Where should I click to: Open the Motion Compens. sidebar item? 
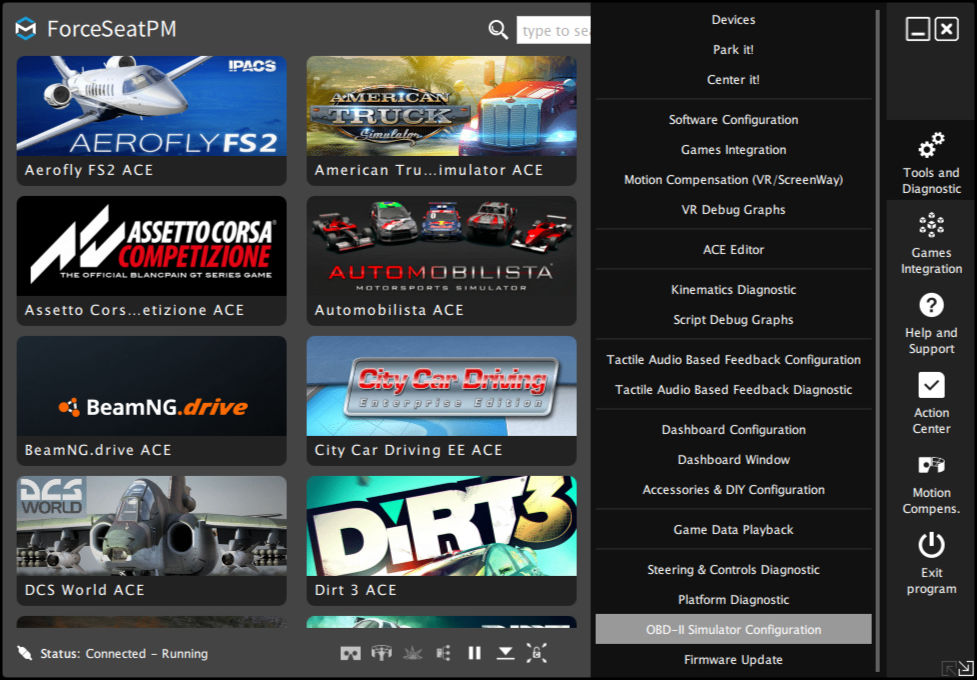(x=932, y=483)
